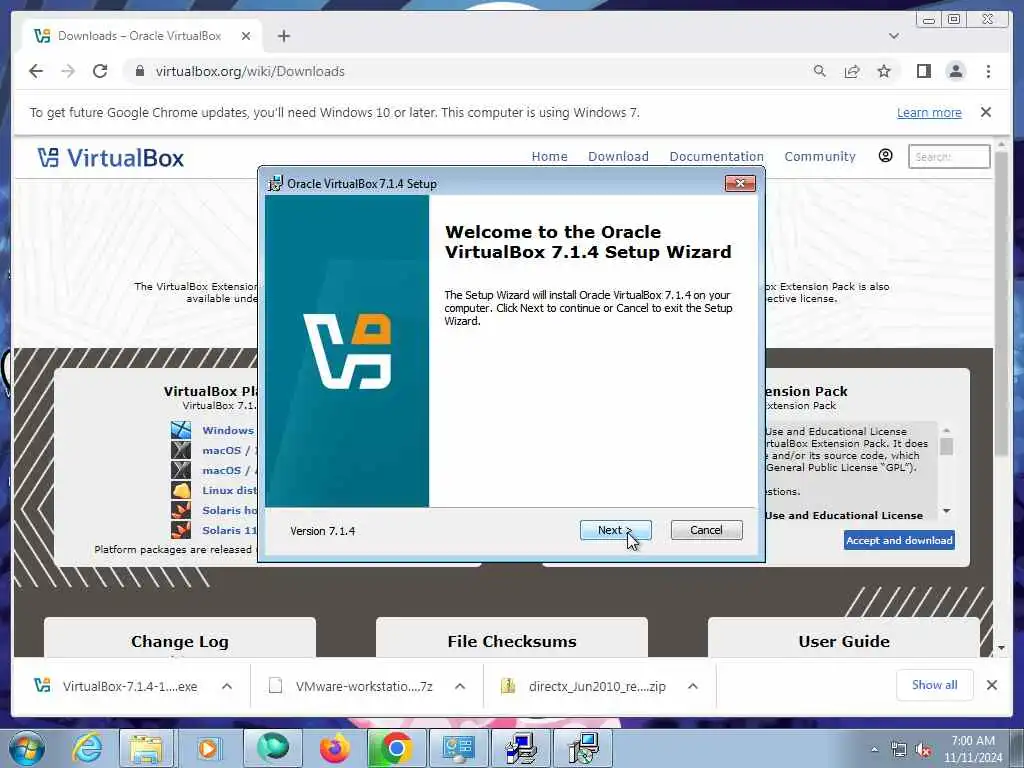
Task: Open the Community menu item
Action: click(x=820, y=157)
